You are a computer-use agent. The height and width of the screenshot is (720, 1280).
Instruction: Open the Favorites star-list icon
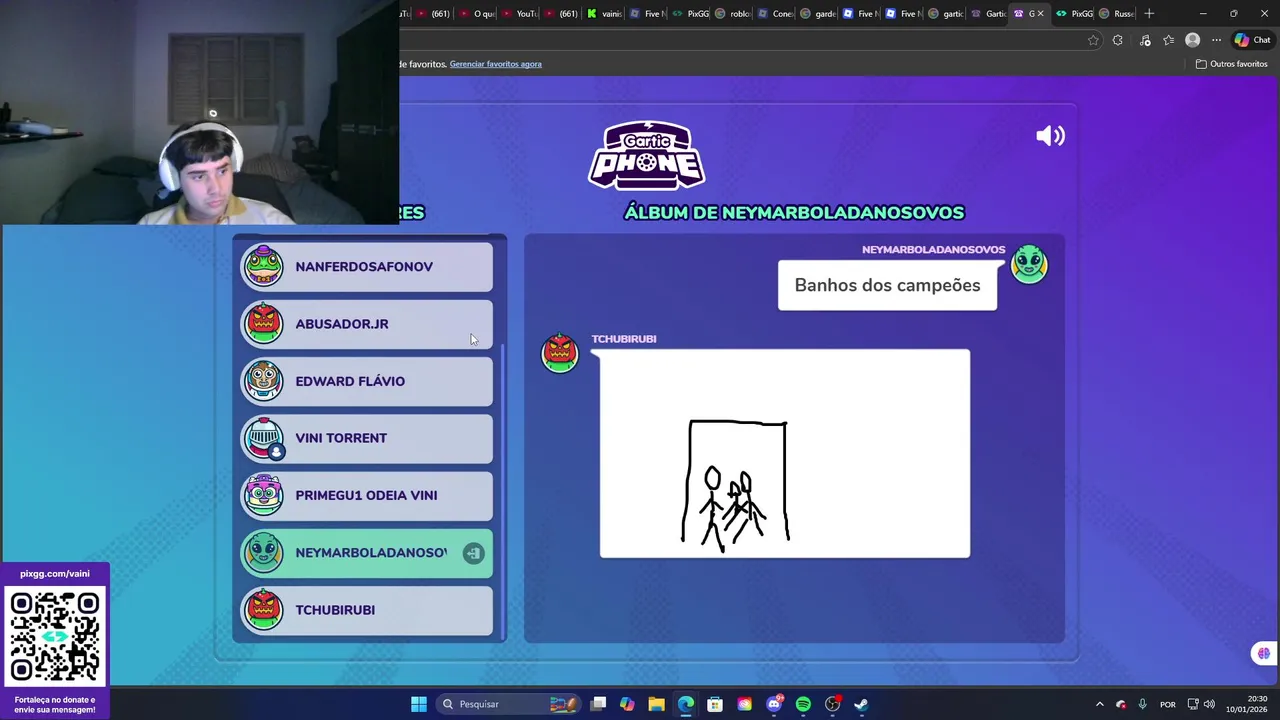1168,40
